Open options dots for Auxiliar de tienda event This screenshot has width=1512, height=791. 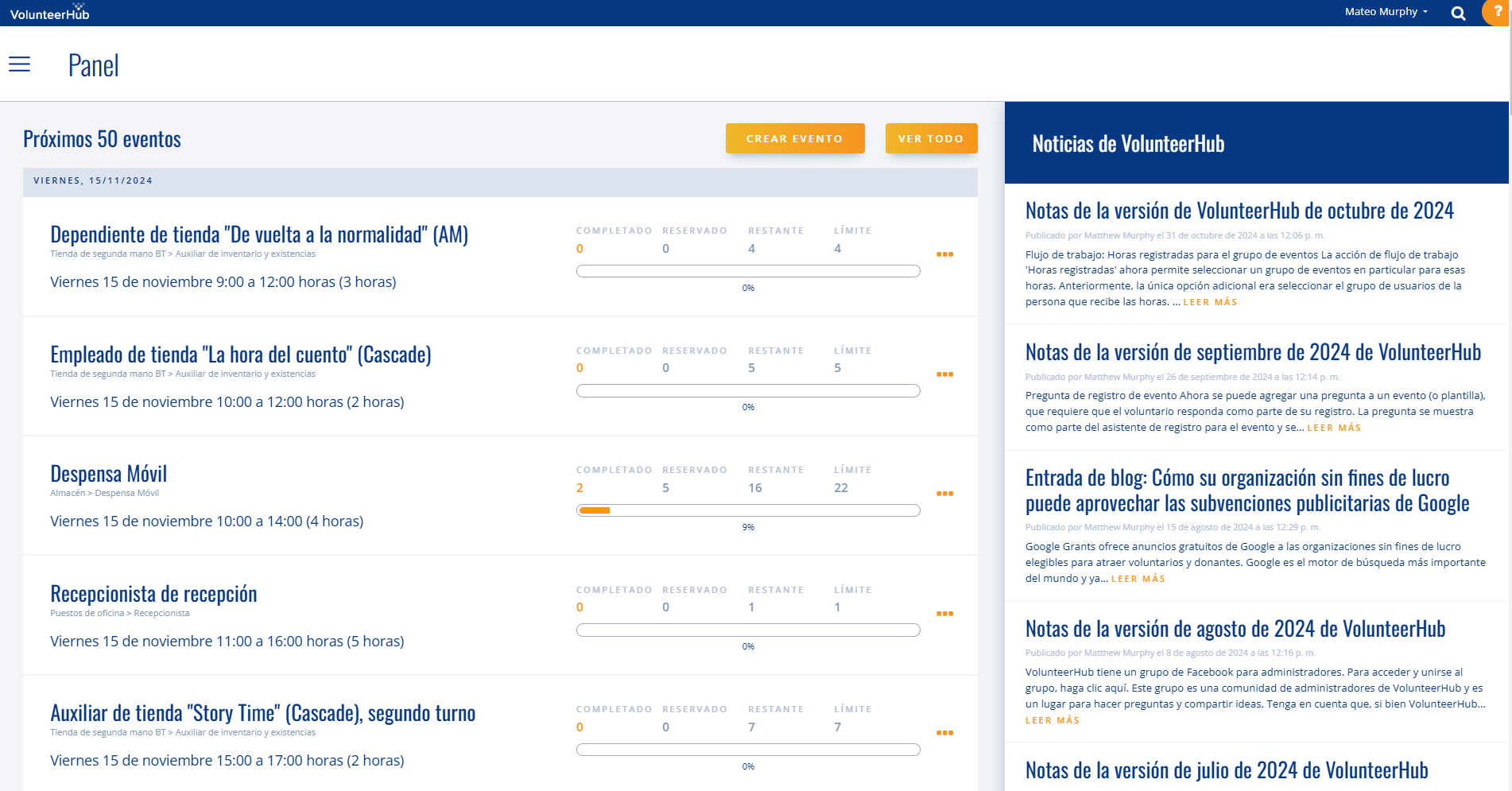(x=944, y=733)
